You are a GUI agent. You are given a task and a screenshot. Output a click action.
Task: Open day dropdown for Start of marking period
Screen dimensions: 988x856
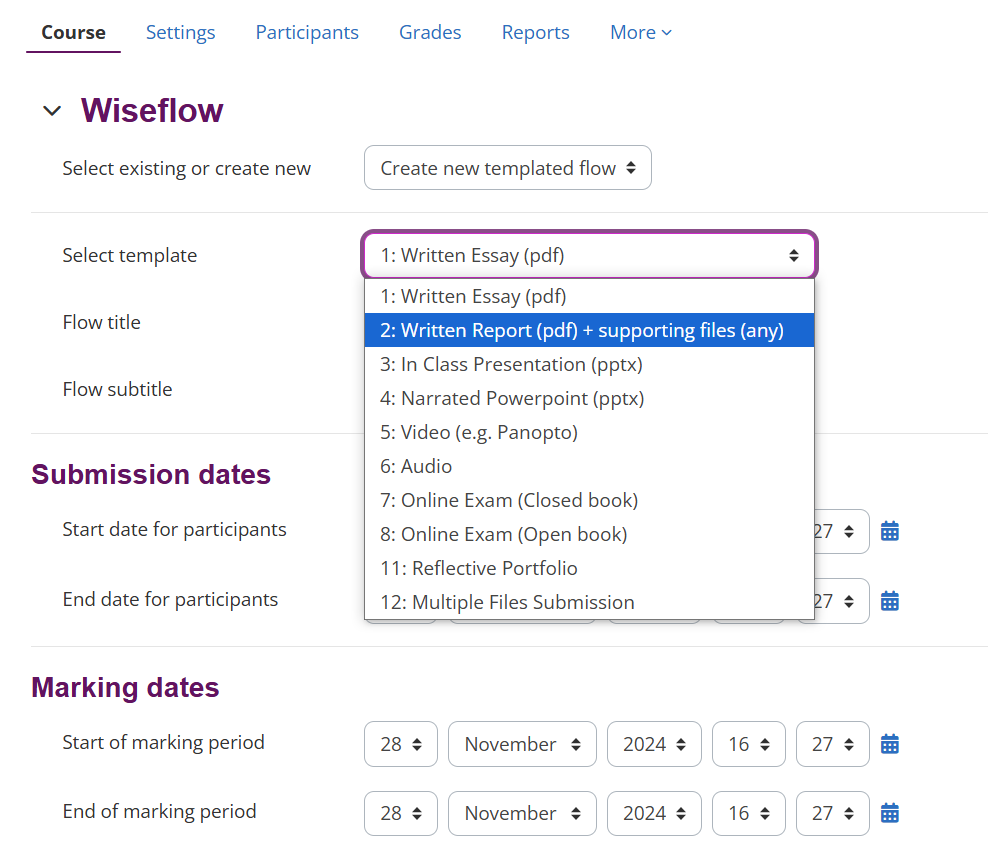(401, 744)
